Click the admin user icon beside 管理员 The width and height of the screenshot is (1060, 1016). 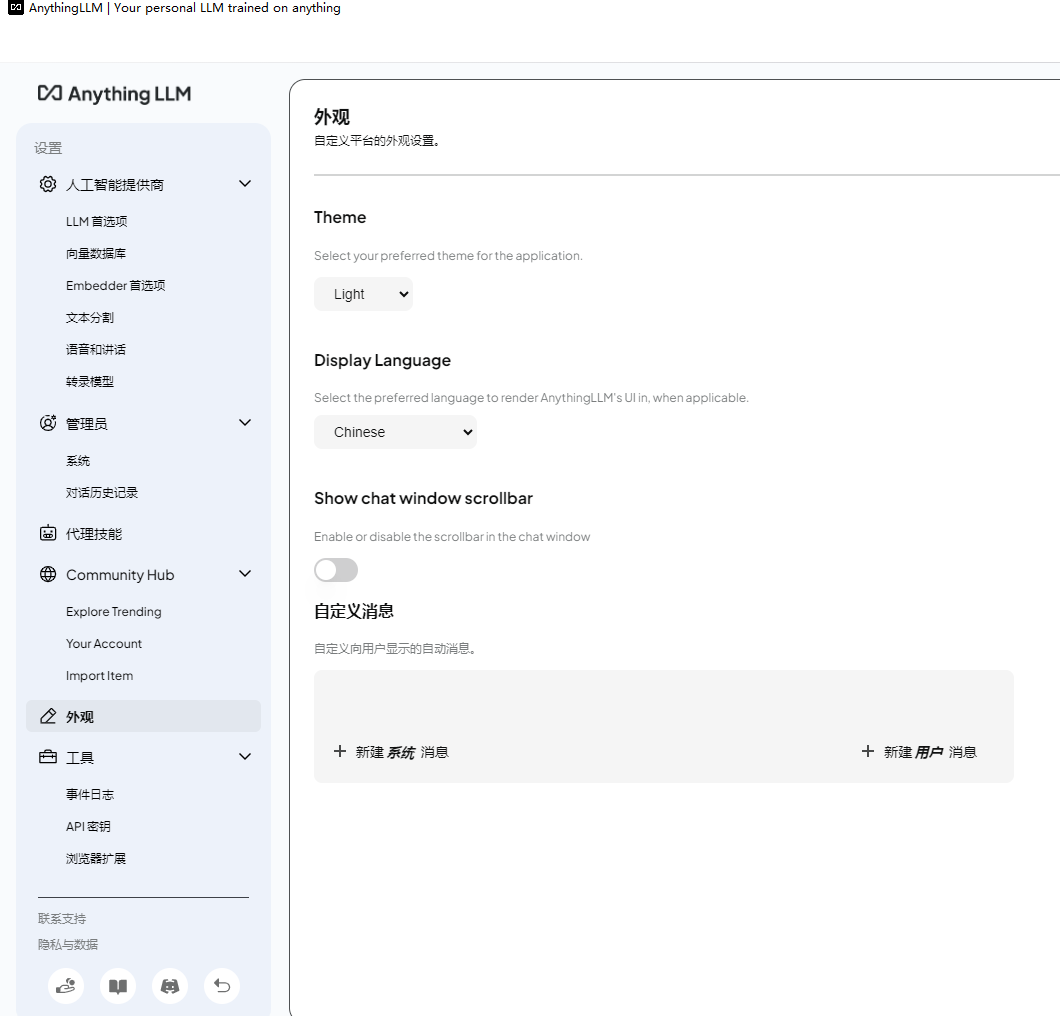click(x=47, y=423)
